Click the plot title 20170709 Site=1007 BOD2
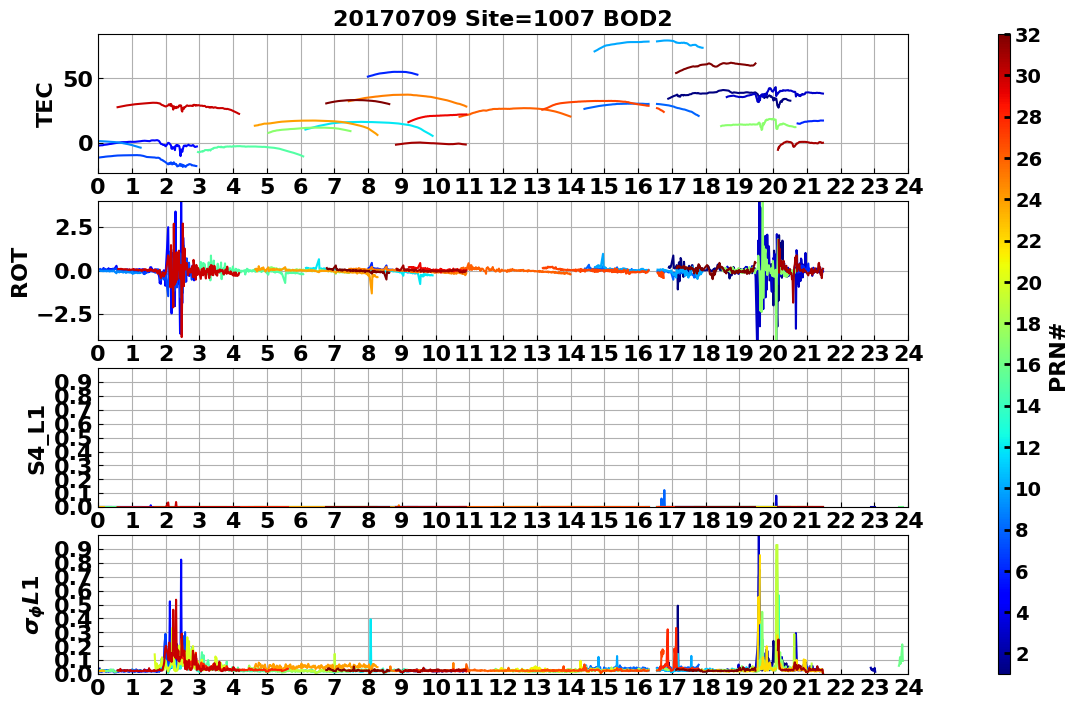This screenshot has height=709, width=1077. [x=503, y=19]
